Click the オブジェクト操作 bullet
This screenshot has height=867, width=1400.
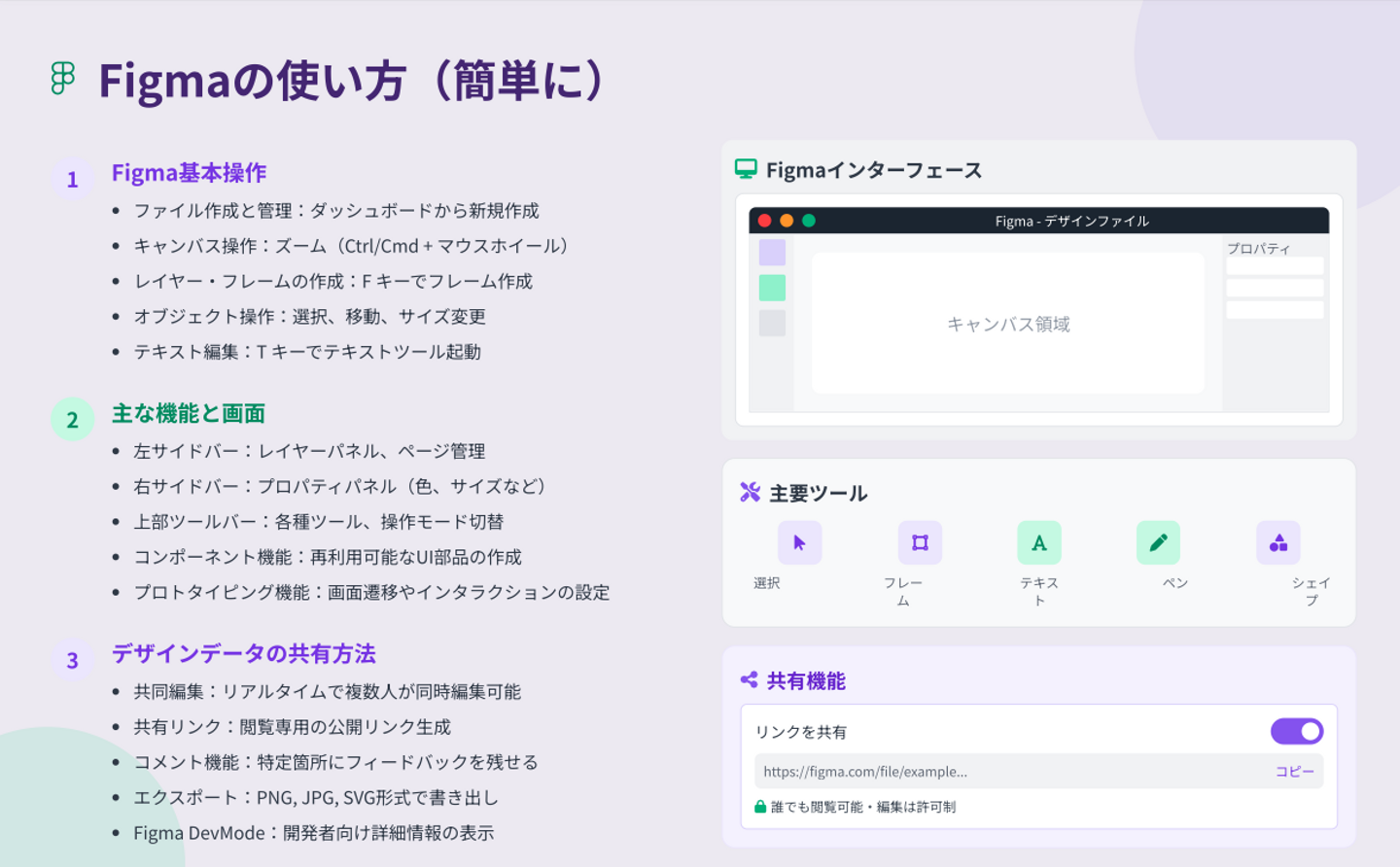[x=310, y=316]
